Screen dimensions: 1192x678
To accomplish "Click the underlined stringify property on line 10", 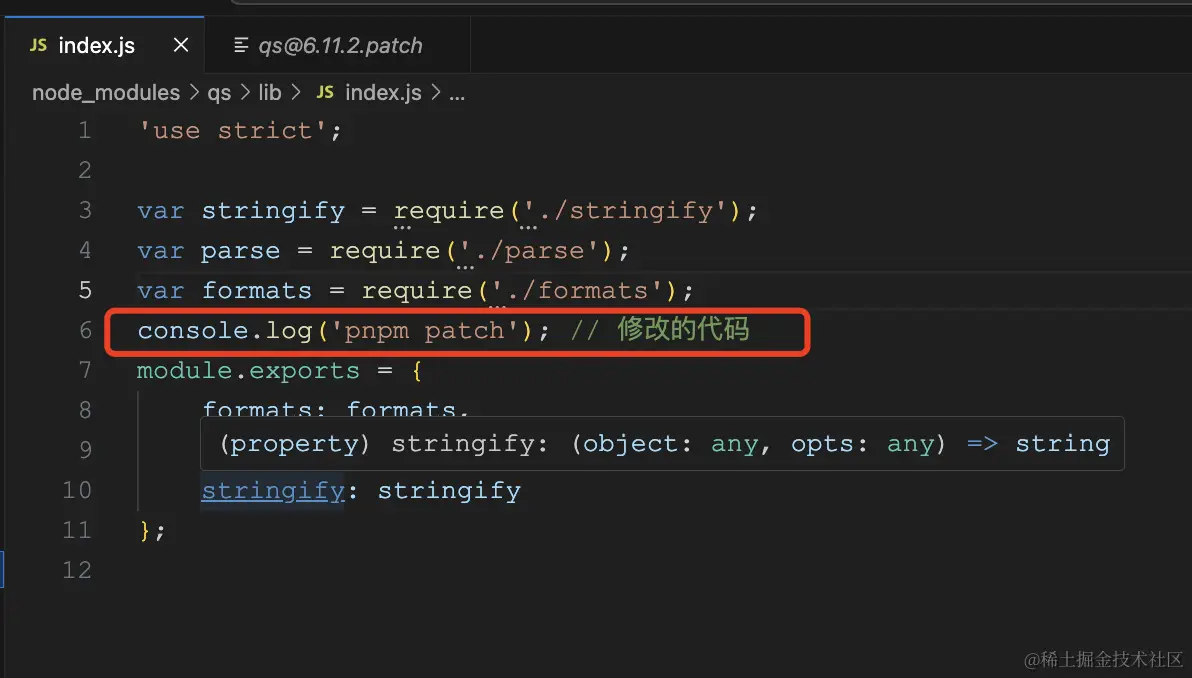I will pyautogui.click(x=273, y=491).
